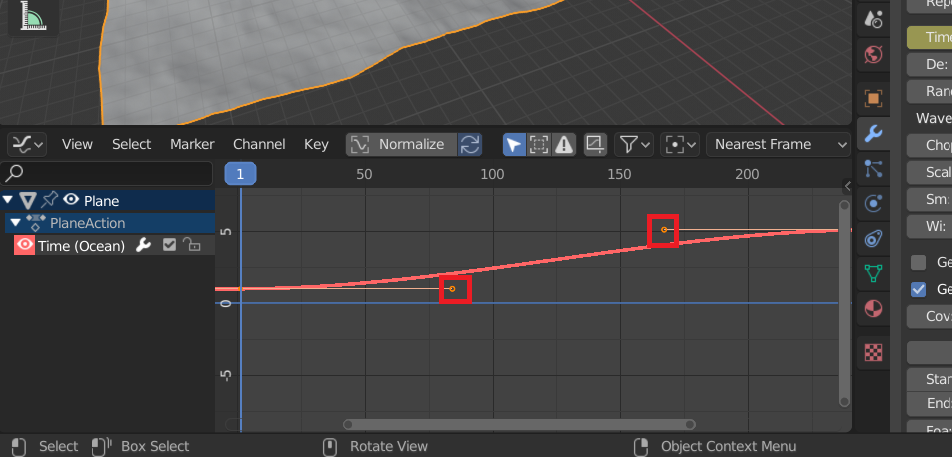Open the Object properties tab
This screenshot has height=457, width=952.
click(x=873, y=98)
